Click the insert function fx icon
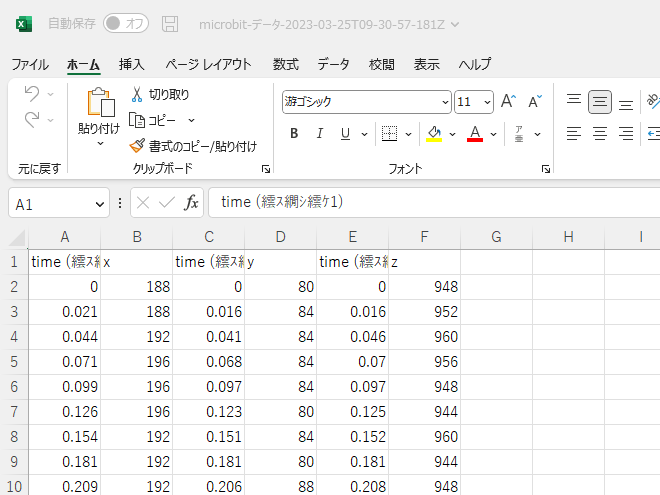The height and width of the screenshot is (495, 660). click(191, 202)
